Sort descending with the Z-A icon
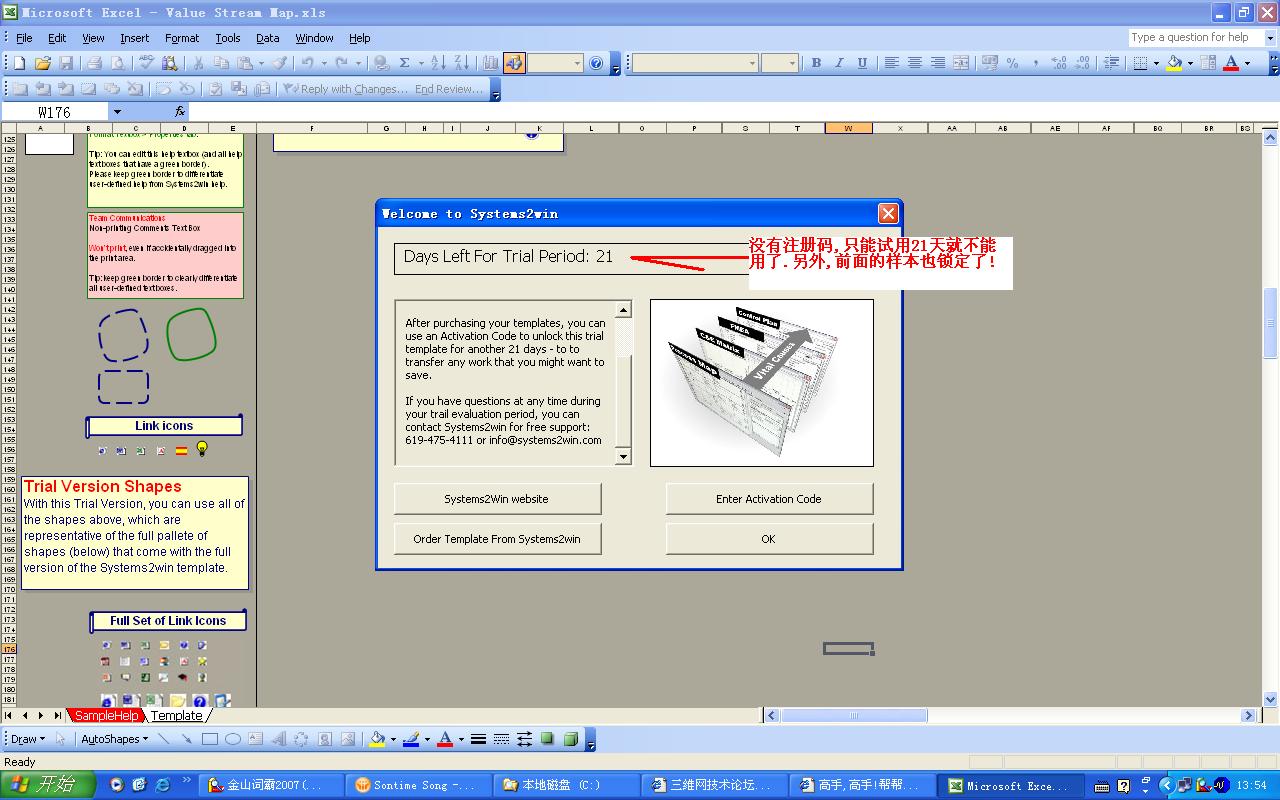 click(461, 63)
